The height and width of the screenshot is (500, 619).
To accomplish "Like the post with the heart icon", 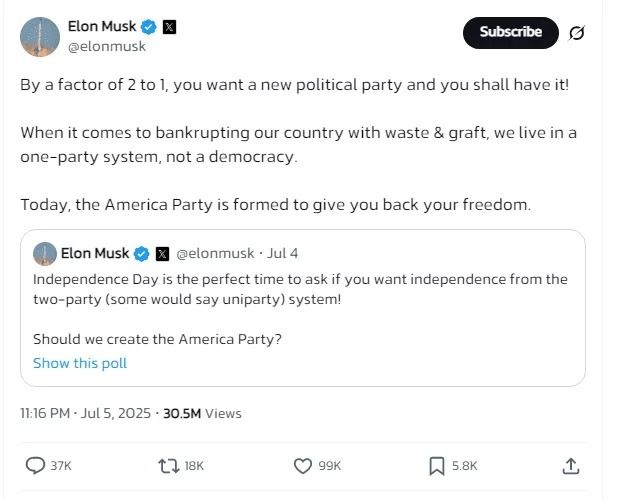I will coord(303,465).
